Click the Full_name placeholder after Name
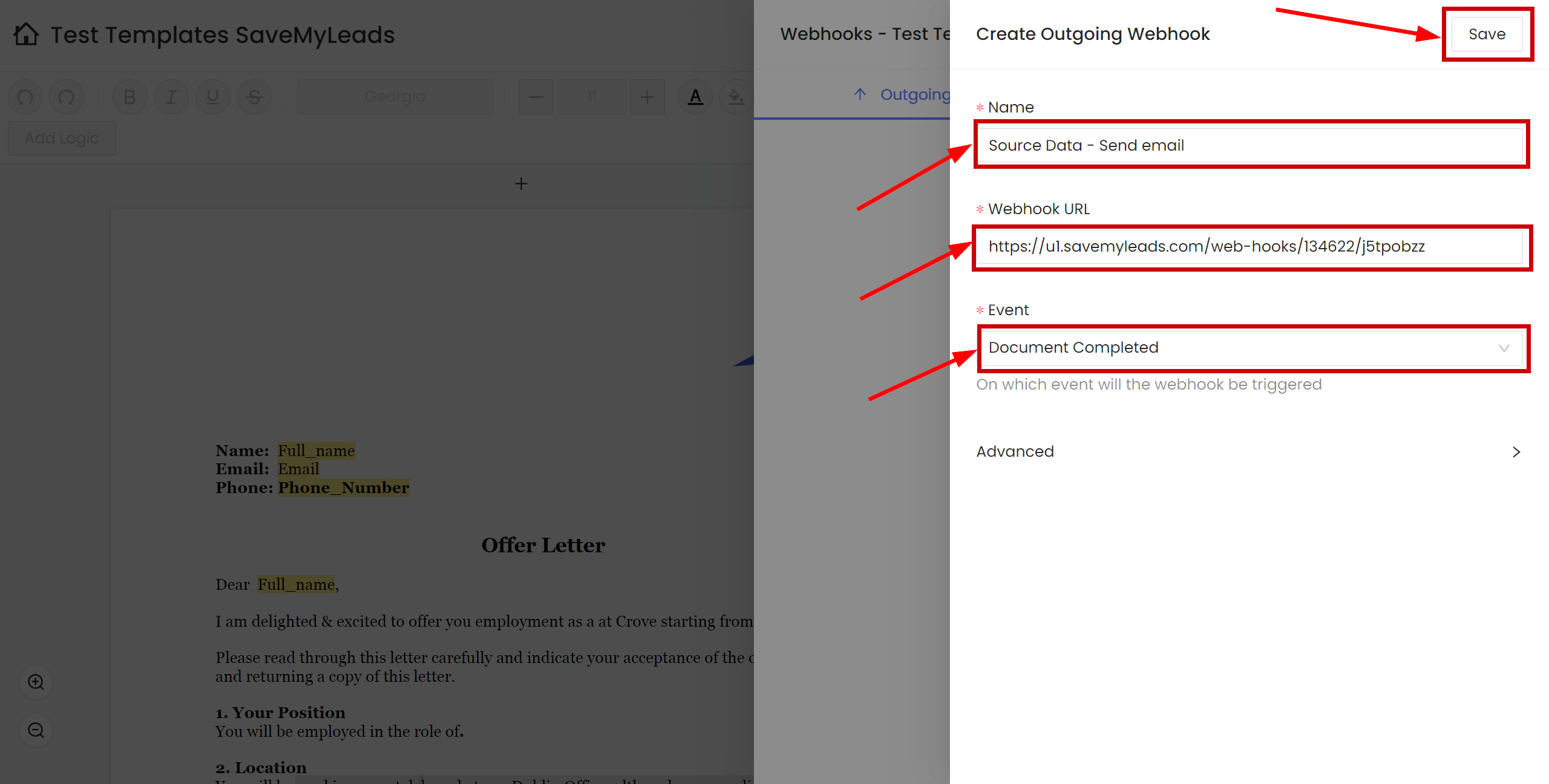Viewport: 1549px width, 784px height. pos(316,451)
